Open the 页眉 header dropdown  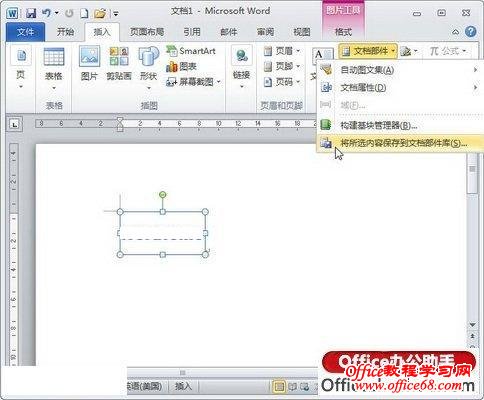pos(282,51)
